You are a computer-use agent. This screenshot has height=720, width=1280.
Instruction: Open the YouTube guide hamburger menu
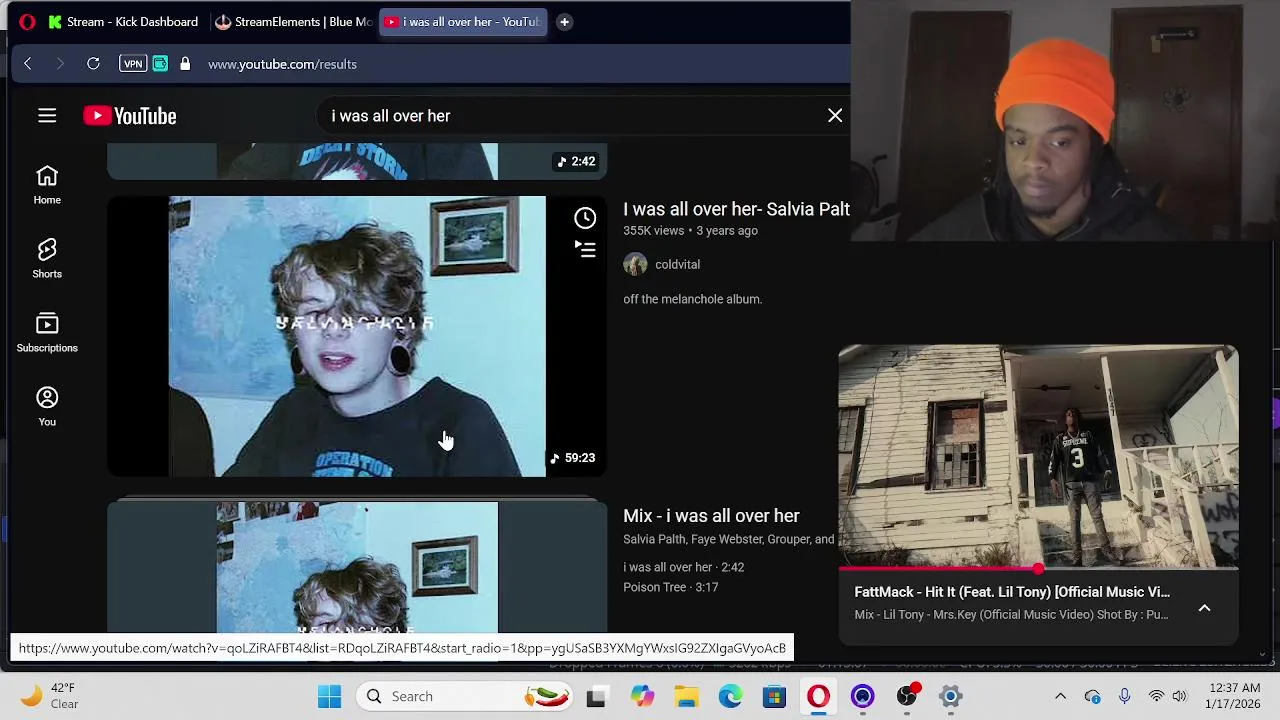[x=47, y=116]
